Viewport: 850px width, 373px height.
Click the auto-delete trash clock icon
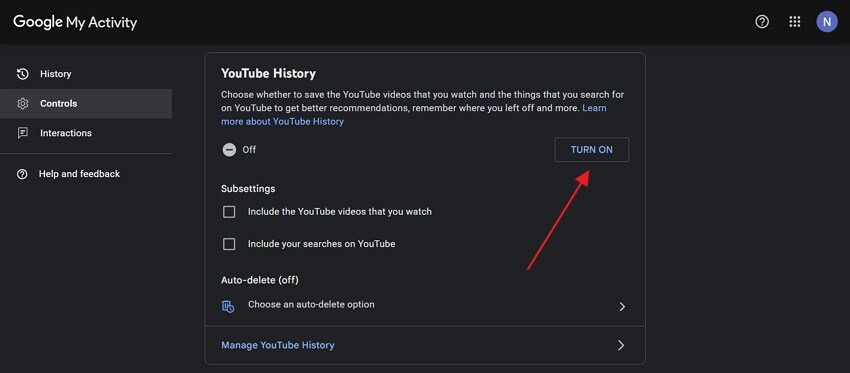click(x=228, y=306)
